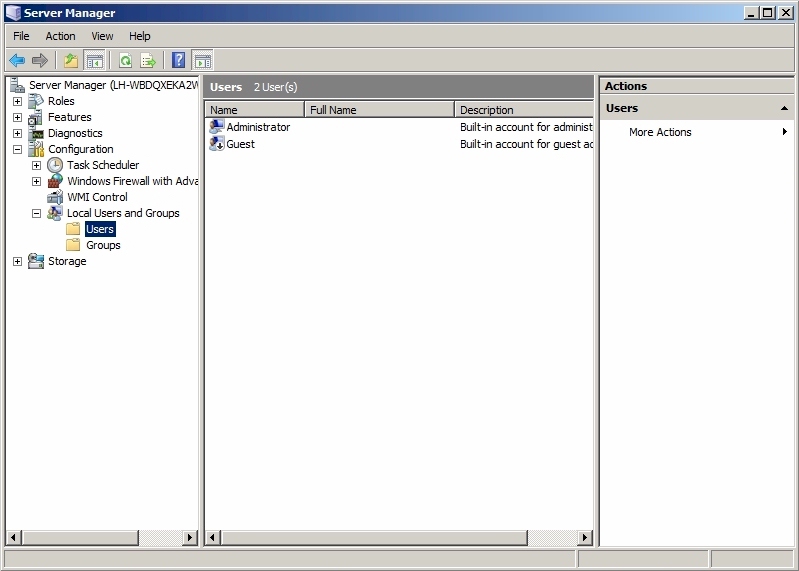Click the user list scroll left arrow

pyautogui.click(x=214, y=537)
